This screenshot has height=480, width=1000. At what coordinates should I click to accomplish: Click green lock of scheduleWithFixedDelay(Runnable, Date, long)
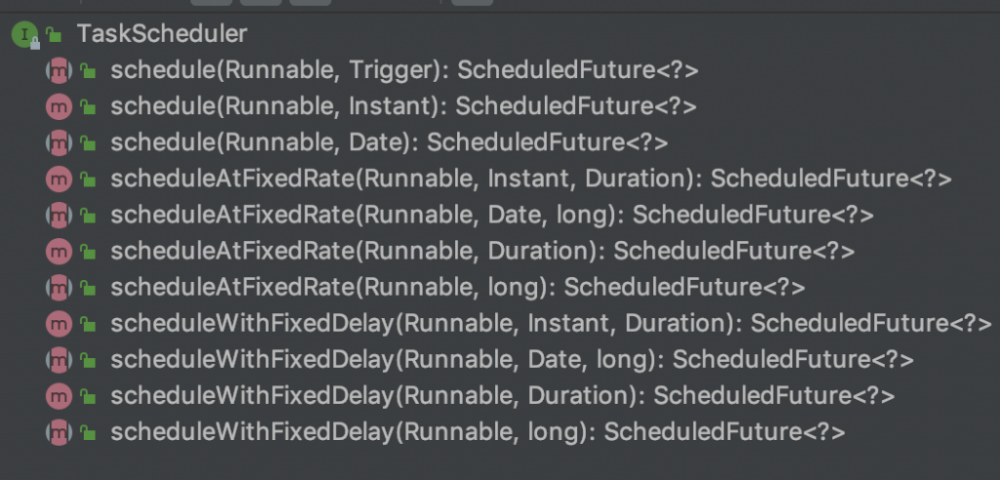coord(89,360)
